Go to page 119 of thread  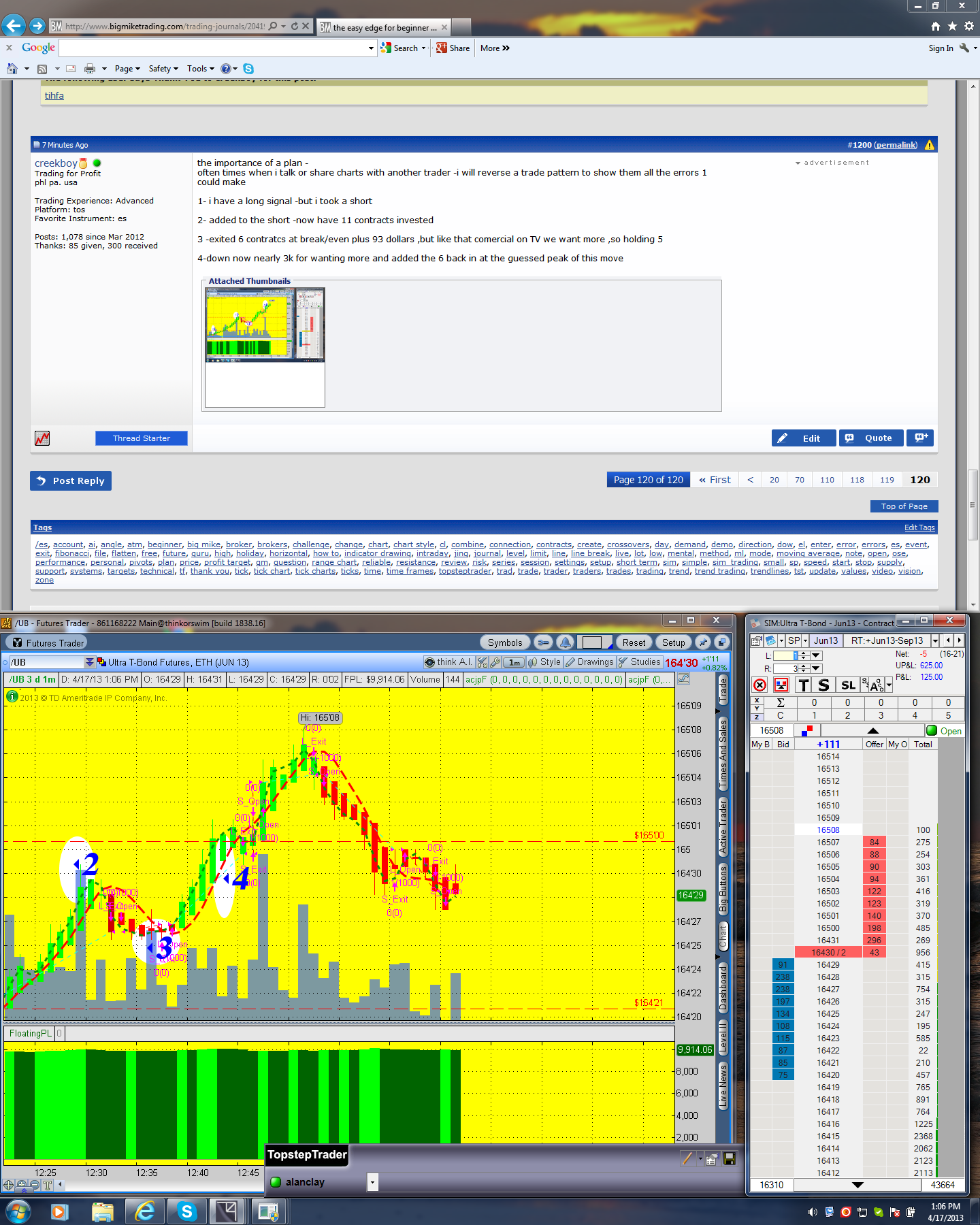pos(887,480)
